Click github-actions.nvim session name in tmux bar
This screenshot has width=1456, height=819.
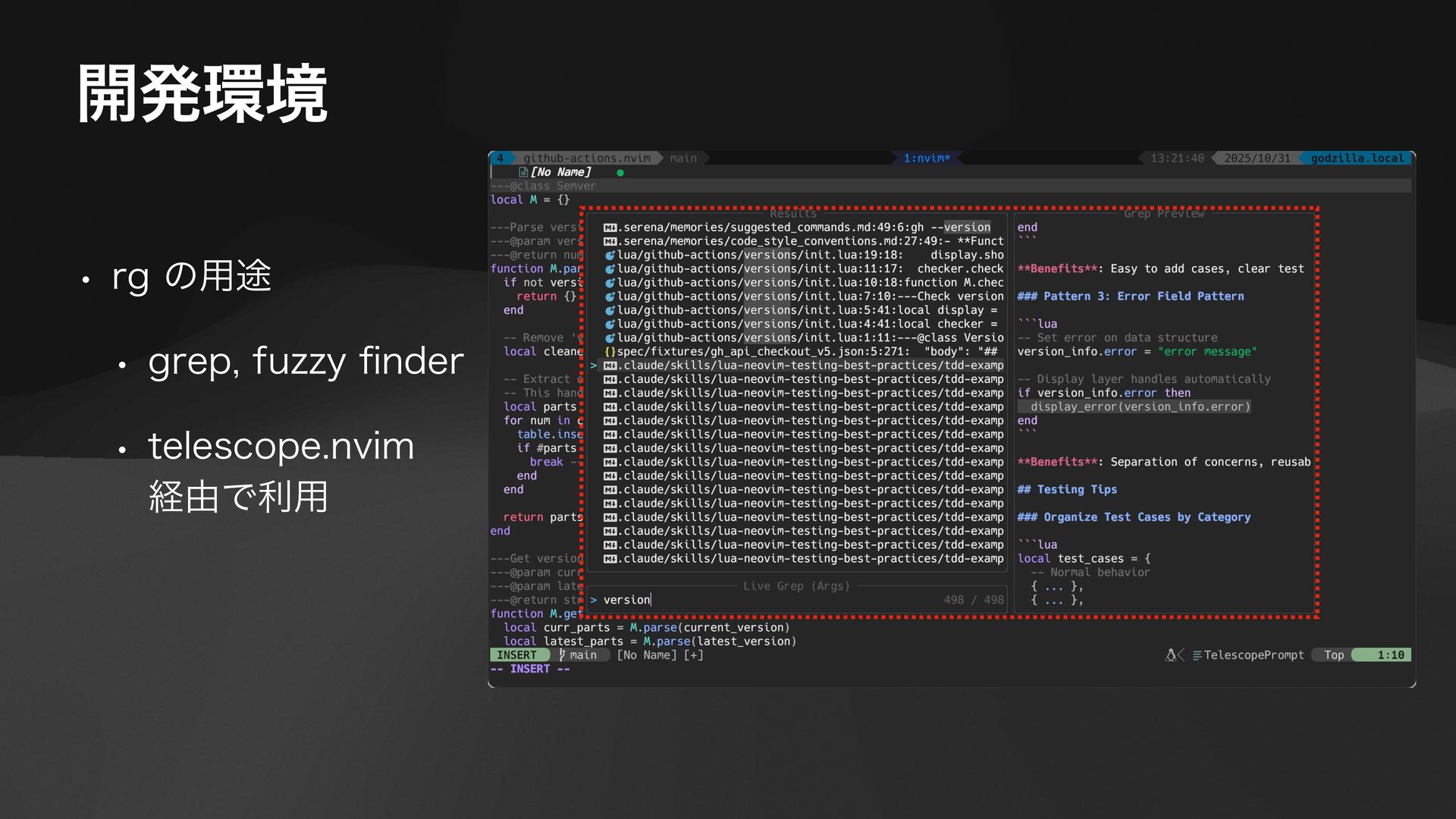coord(586,158)
